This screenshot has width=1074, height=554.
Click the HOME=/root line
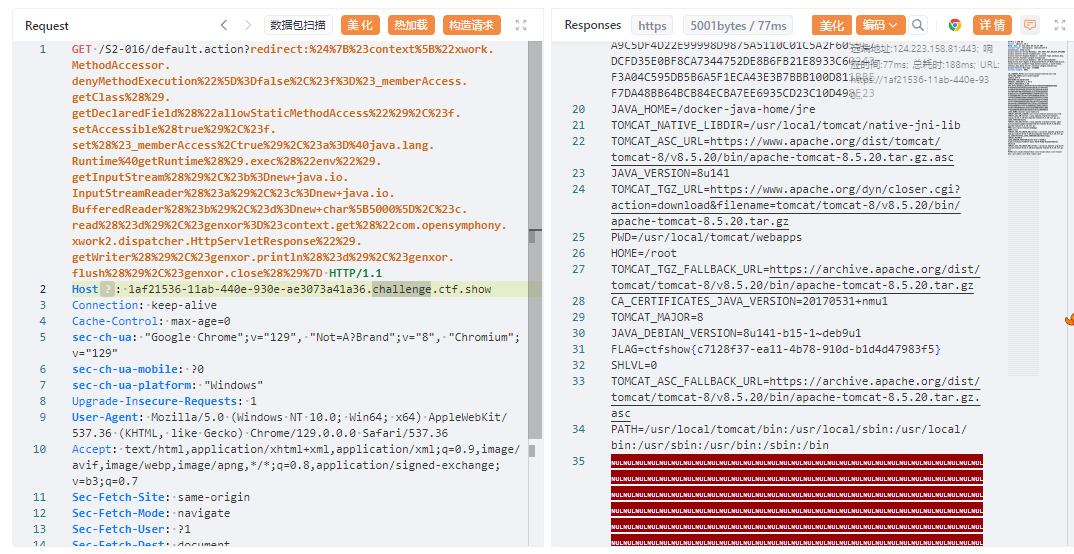click(644, 253)
